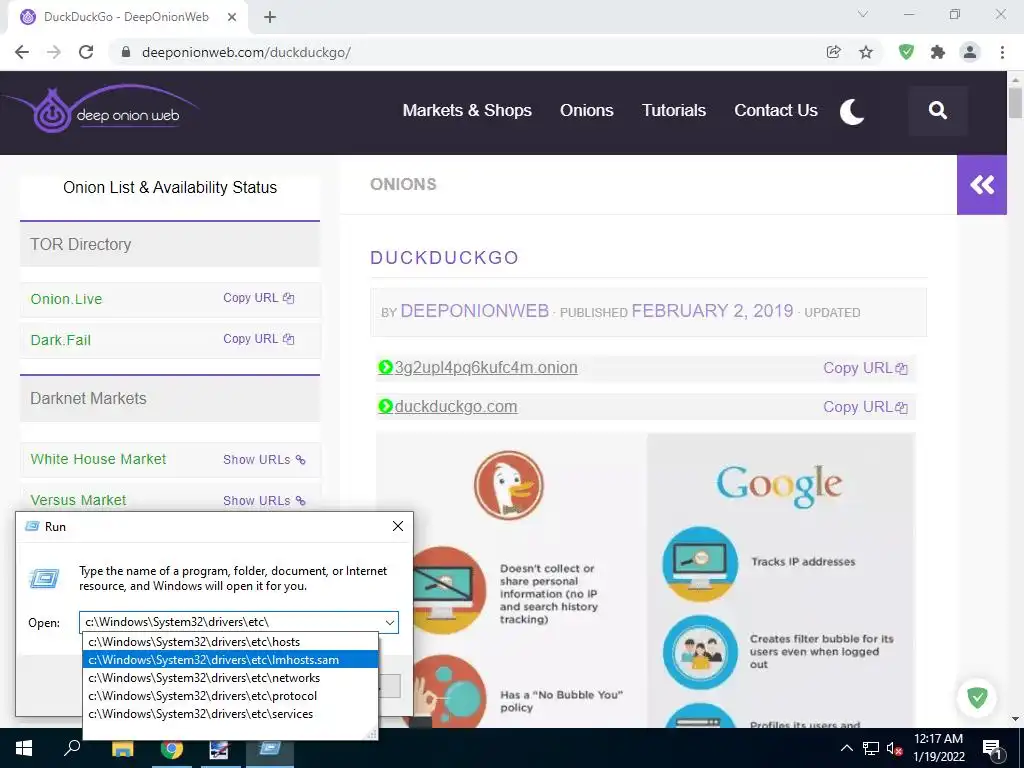Open White House Market link
This screenshot has width=1024, height=768.
coord(98,459)
